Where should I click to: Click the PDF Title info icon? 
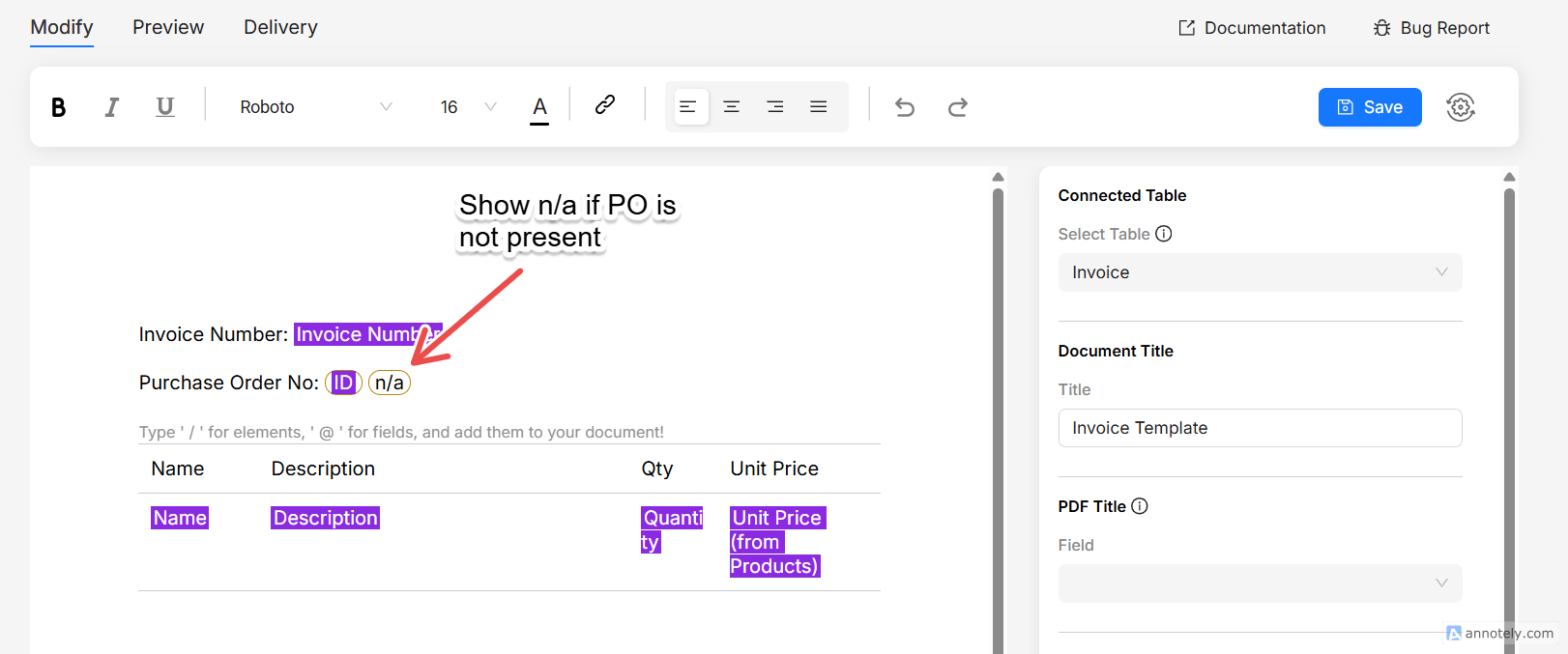click(1140, 506)
